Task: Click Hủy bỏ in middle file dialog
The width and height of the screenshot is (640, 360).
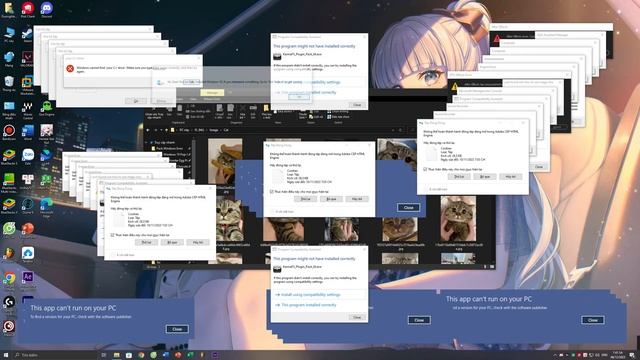Action: click(357, 199)
